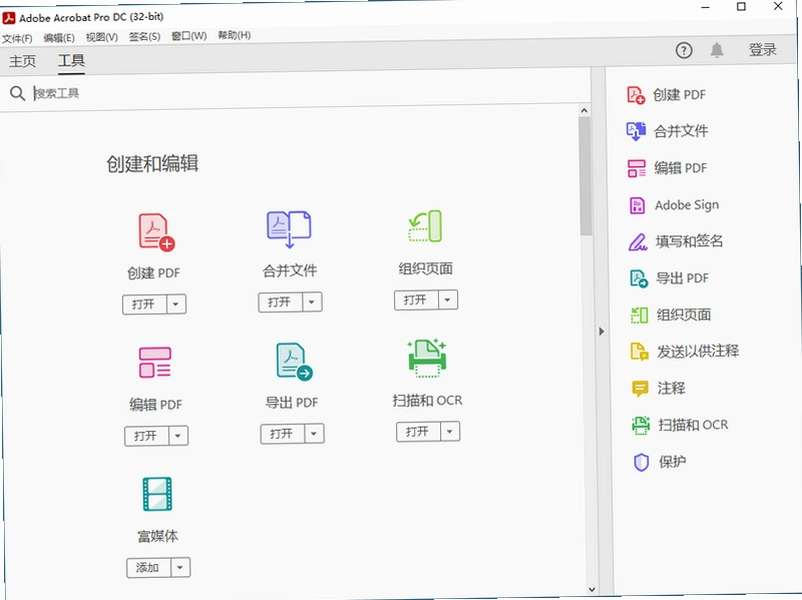Viewport: 802px width, 600px height.
Task: Click the 注释 label in sidebar
Action: point(671,388)
